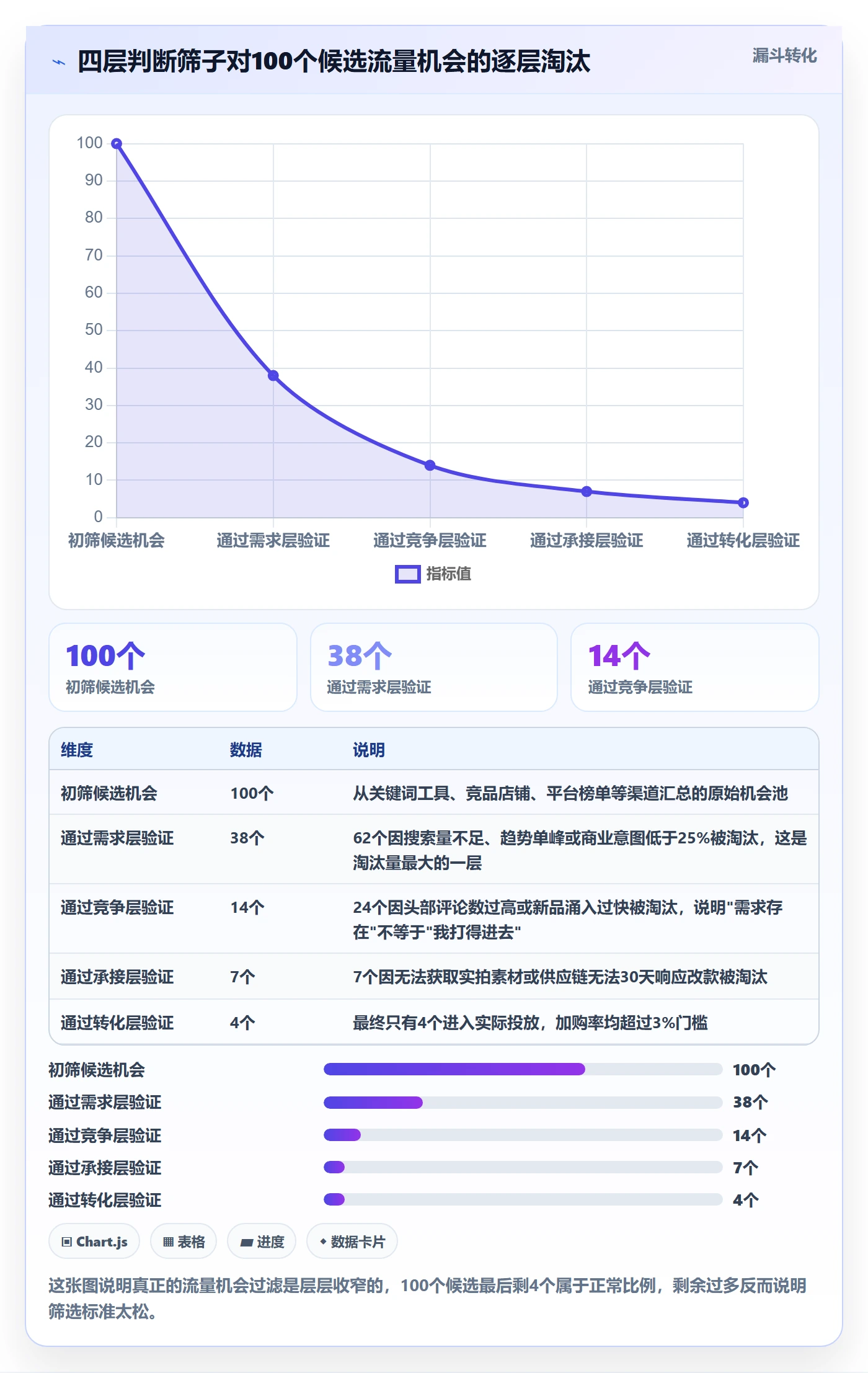Click the 7个 table cell
The width and height of the screenshot is (868, 1373).
(x=242, y=977)
